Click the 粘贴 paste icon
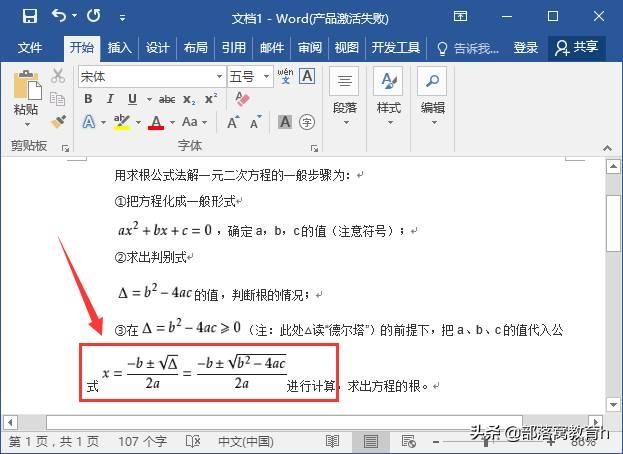Viewport: 623px width, 454px height. [x=27, y=85]
